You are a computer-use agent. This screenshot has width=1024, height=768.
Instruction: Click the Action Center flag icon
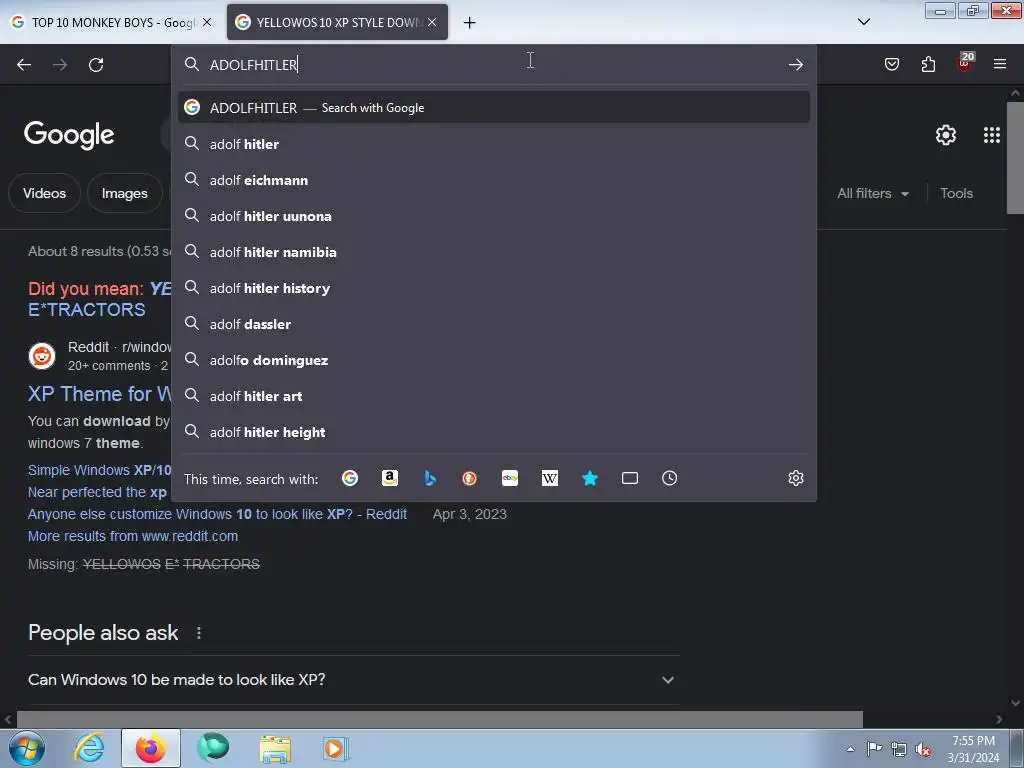(x=874, y=749)
